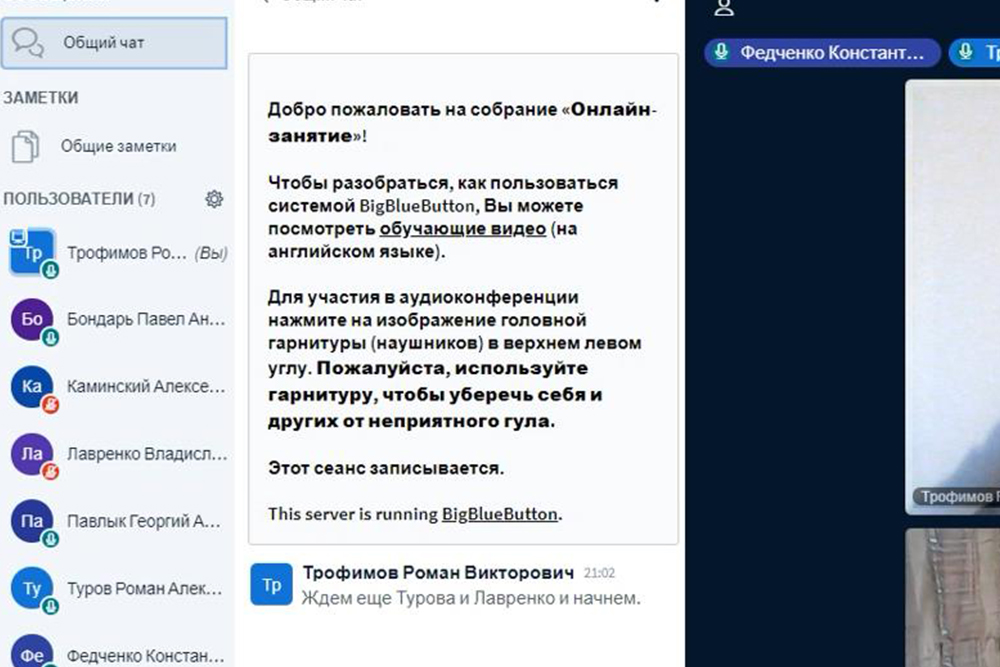
Task: Click Бондарь Павел's 'Бо' avatar icon
Action: (x=31, y=320)
